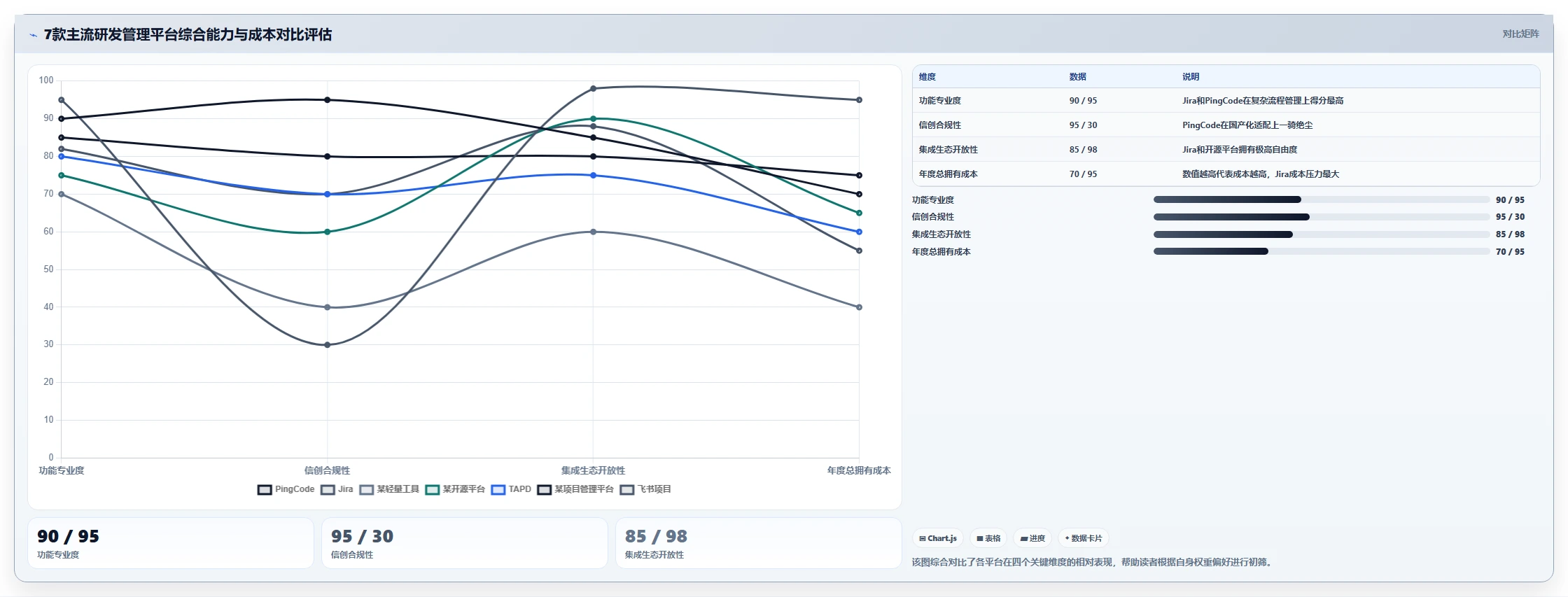Click the 年度总拥有成本 x-axis label
This screenshot has width=1568, height=597.
click(859, 470)
